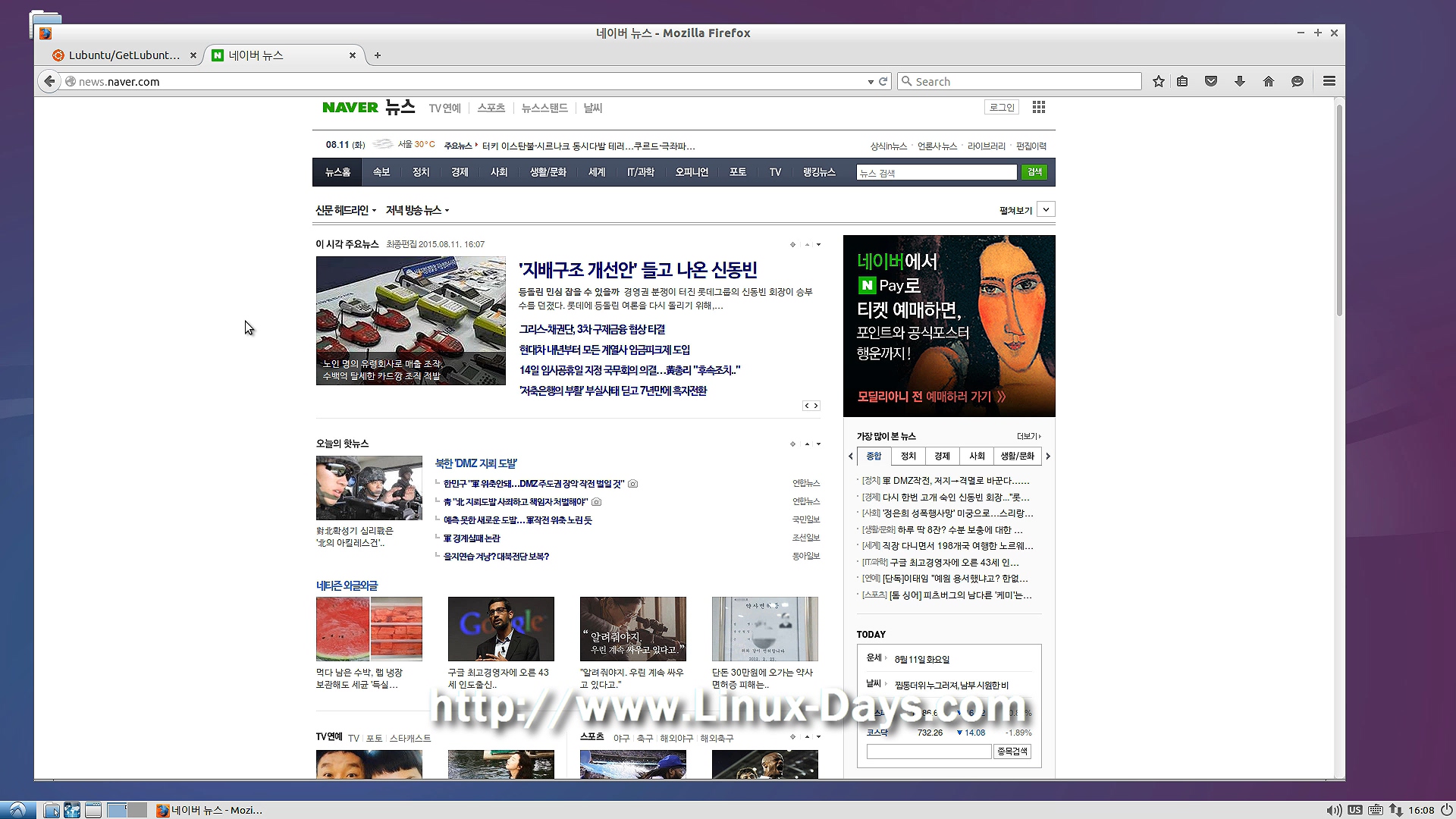Click the show desktop taskbar icon
The width and height of the screenshot is (1456, 819).
coord(93,810)
